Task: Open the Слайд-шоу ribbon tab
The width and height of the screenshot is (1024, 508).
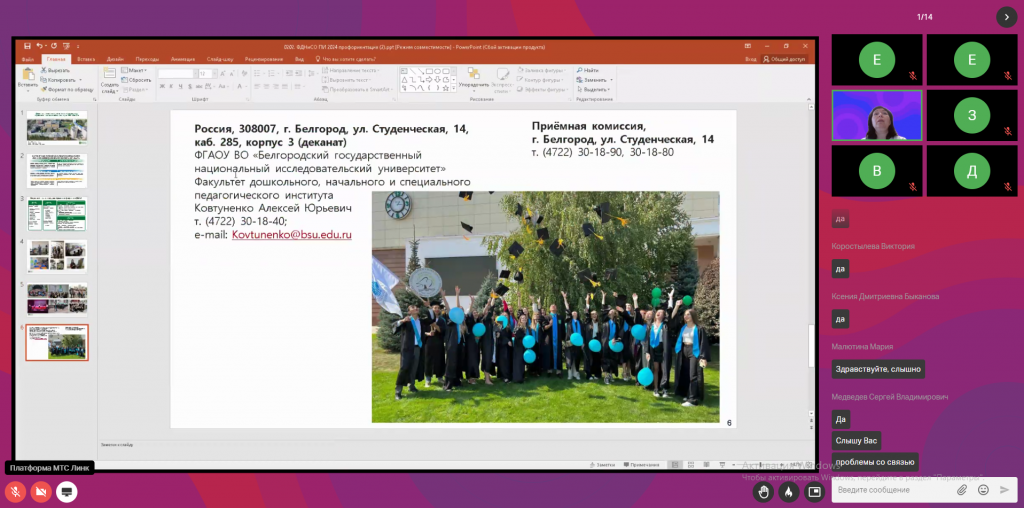Action: click(220, 59)
